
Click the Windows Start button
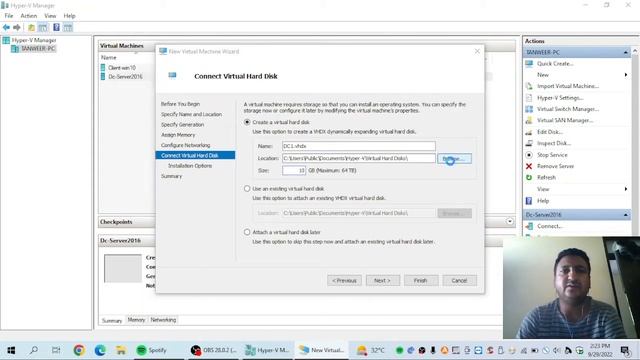pyautogui.click(x=11, y=350)
